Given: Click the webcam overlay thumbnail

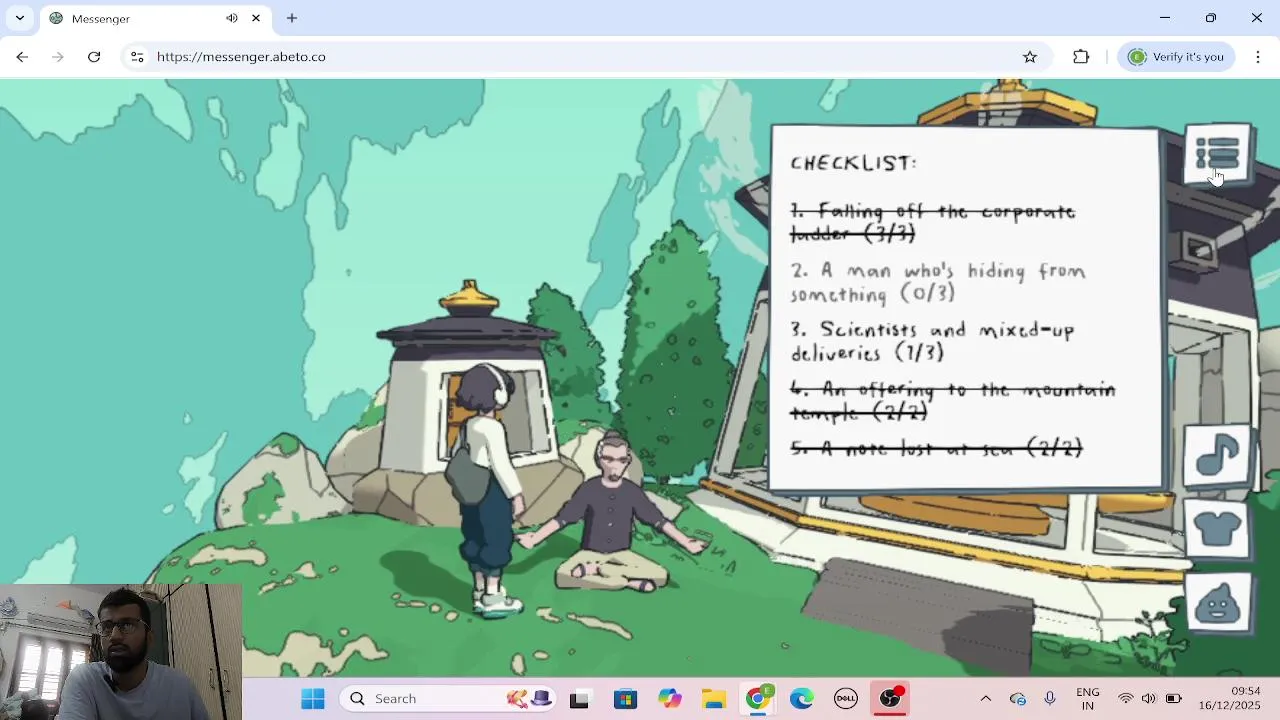Looking at the screenshot, I should pos(121,652).
